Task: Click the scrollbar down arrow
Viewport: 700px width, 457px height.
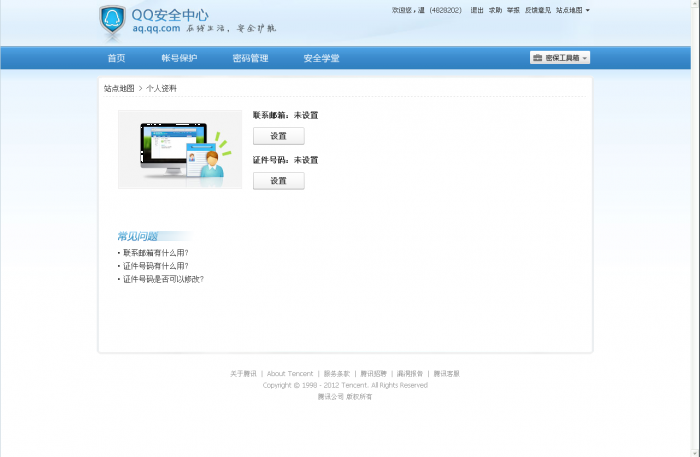Action: click(695, 453)
